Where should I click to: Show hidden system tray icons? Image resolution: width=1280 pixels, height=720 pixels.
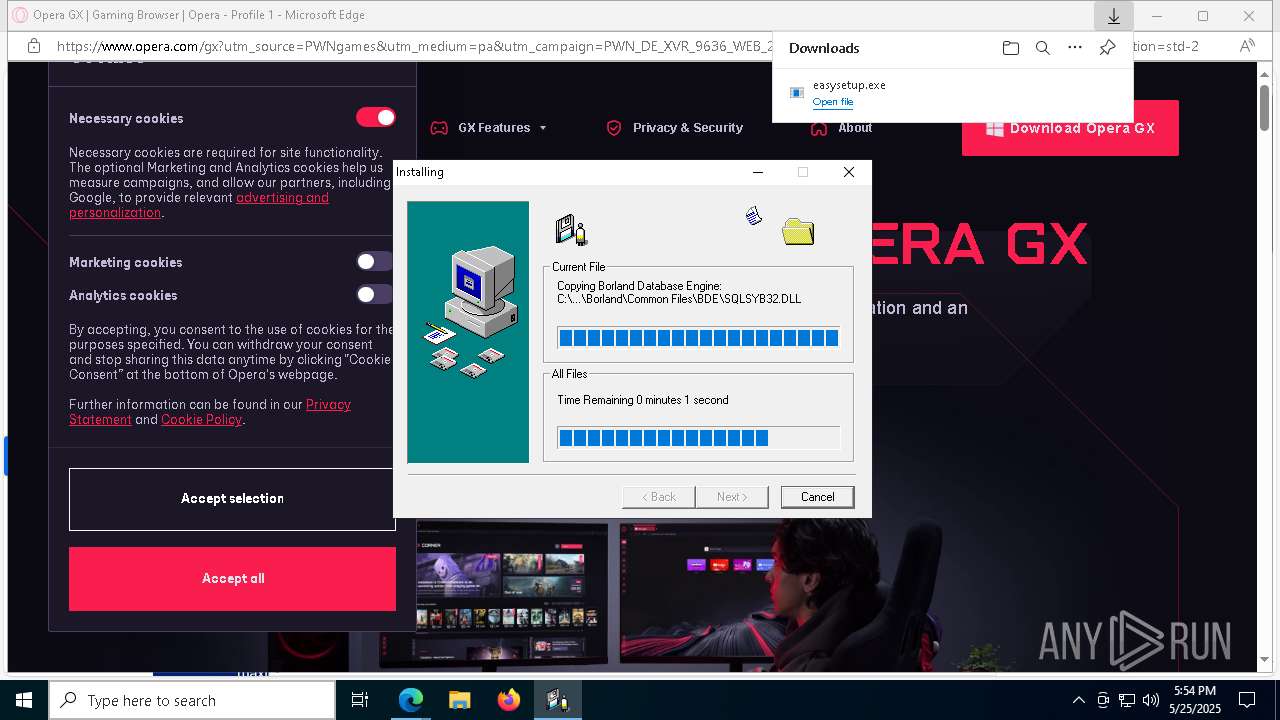click(1078, 700)
